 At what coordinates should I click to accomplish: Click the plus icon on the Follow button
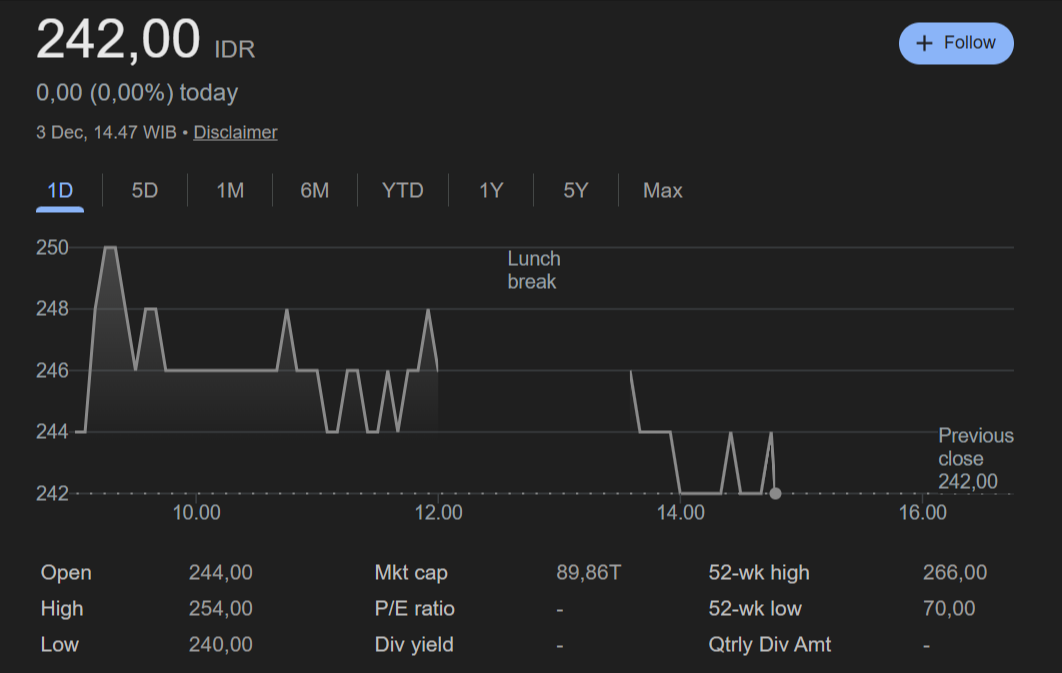tap(924, 43)
